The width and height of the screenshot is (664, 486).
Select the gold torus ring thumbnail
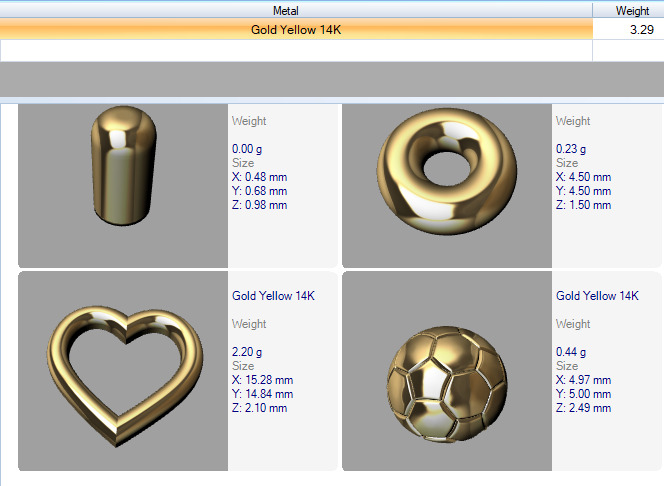click(x=447, y=185)
